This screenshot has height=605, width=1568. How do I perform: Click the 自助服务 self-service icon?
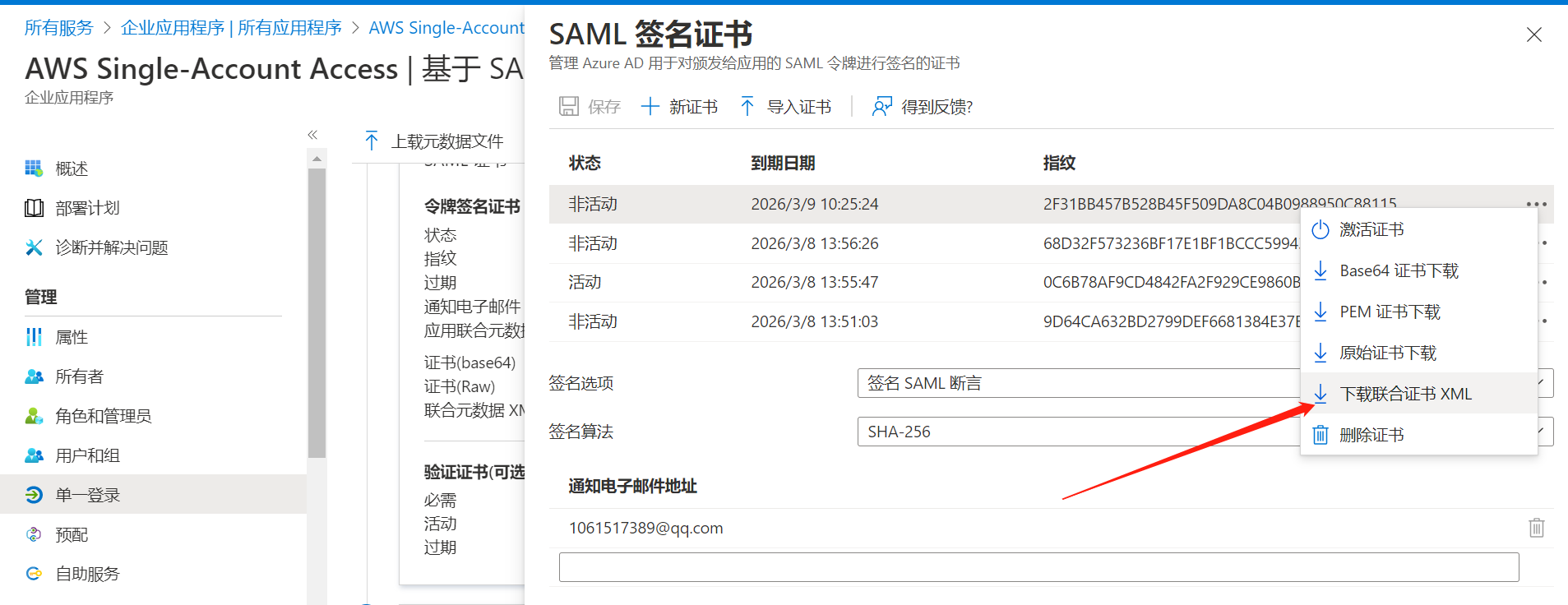coord(34,574)
